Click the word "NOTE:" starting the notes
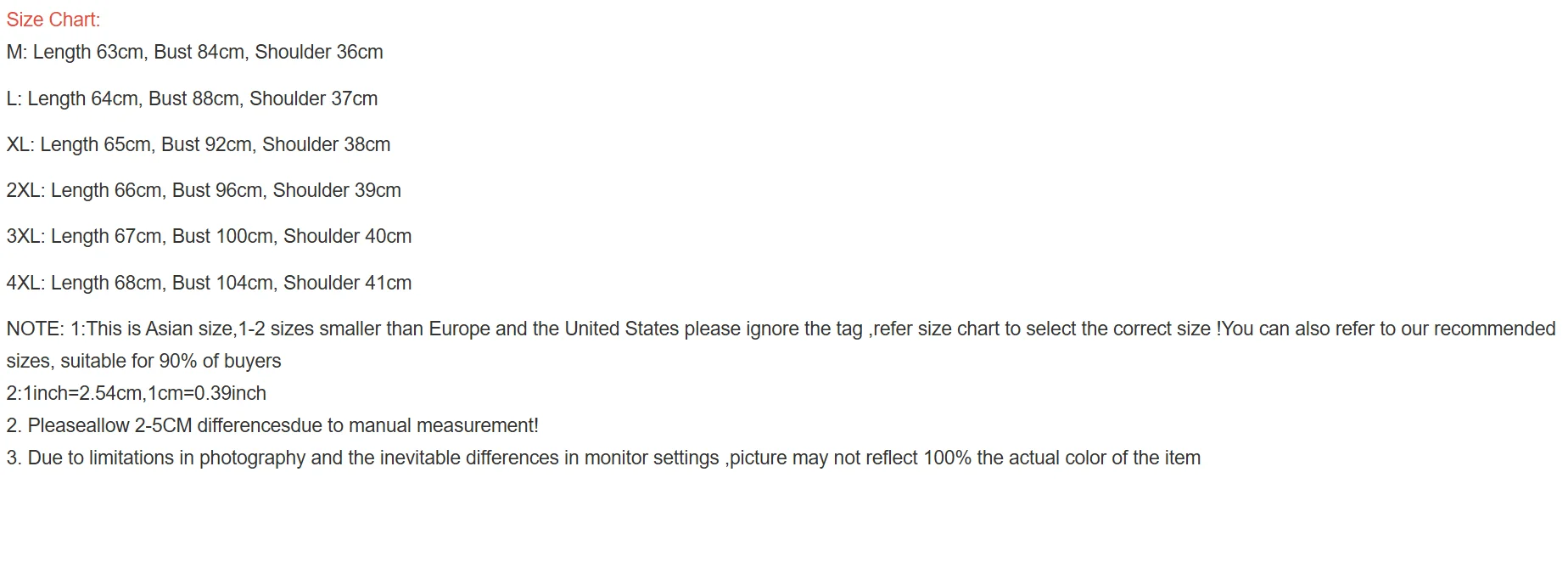 click(35, 329)
